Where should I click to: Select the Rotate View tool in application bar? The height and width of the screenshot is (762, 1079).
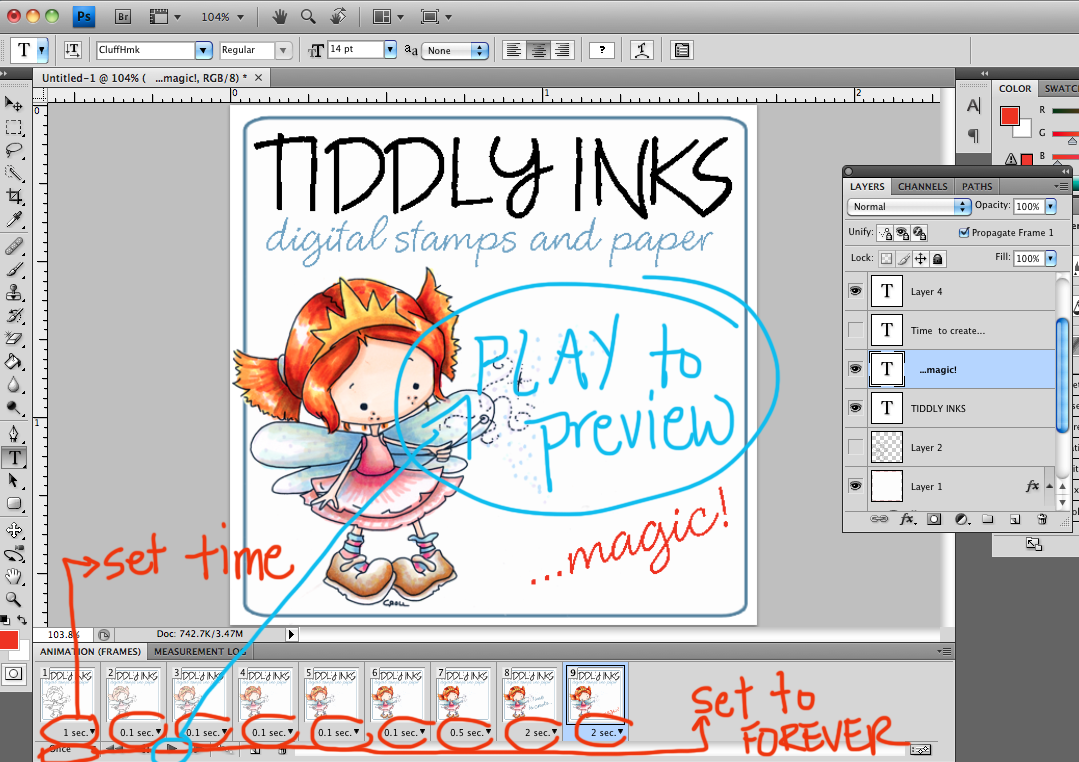tap(338, 17)
